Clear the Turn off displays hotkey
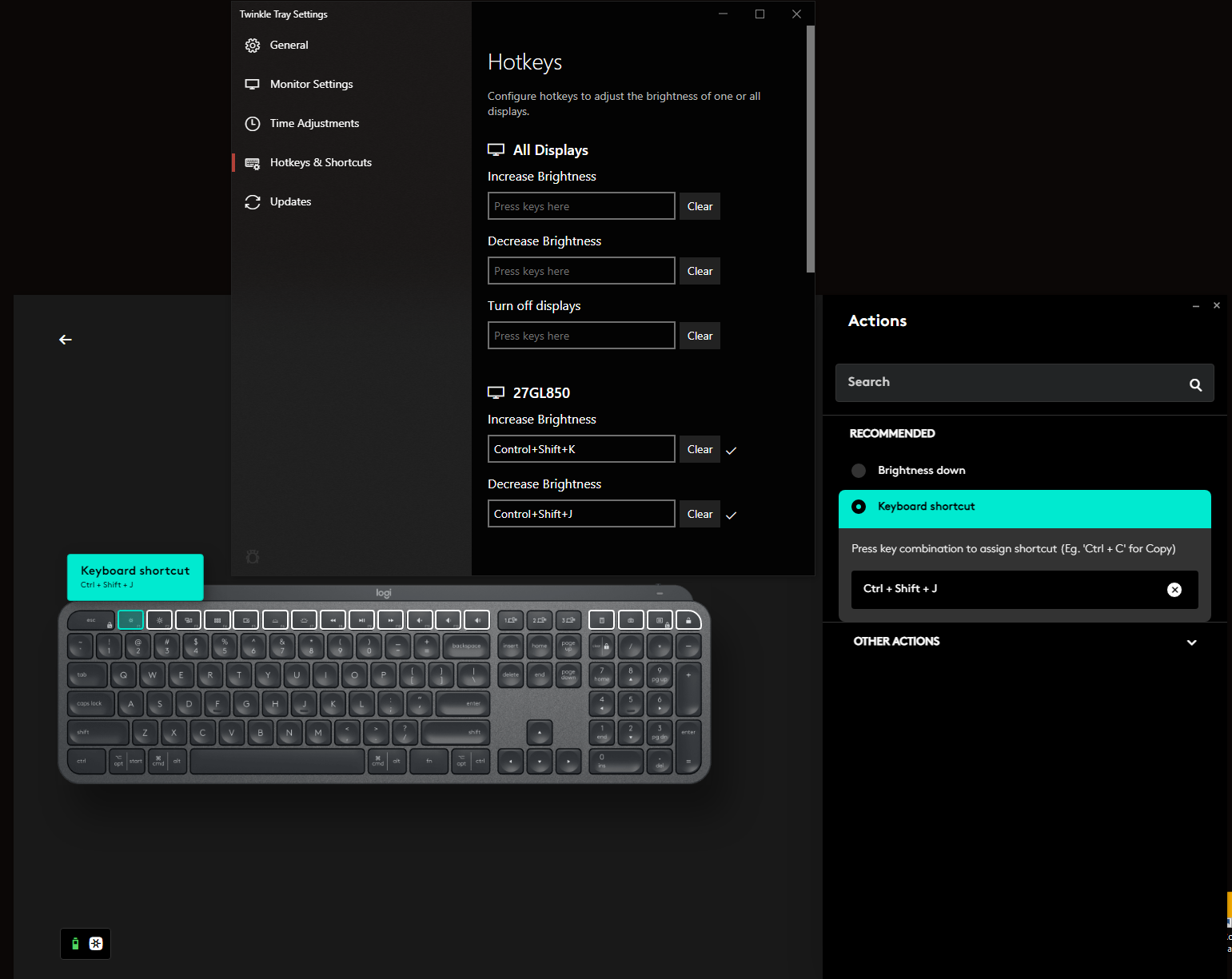 point(700,336)
